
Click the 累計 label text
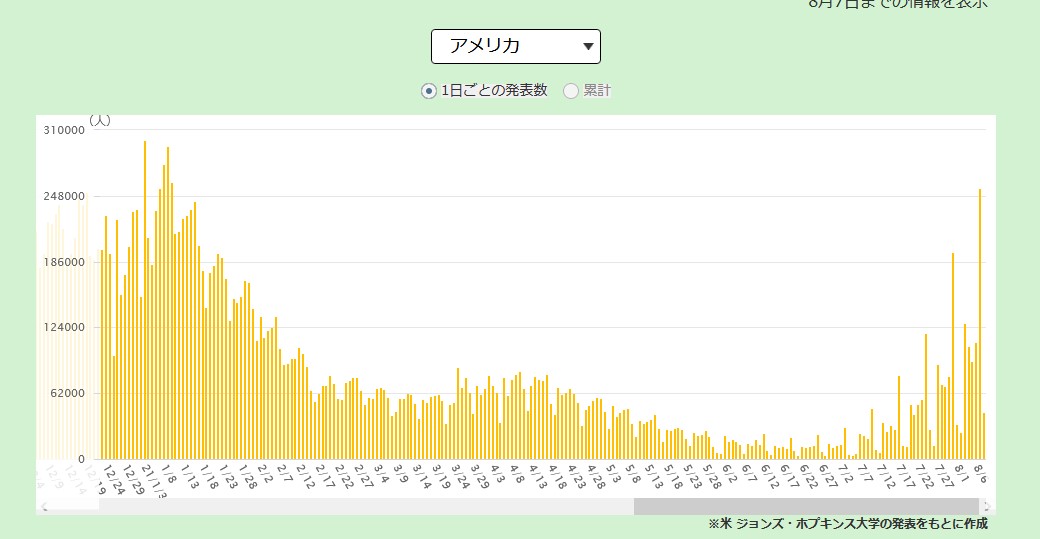[x=597, y=91]
